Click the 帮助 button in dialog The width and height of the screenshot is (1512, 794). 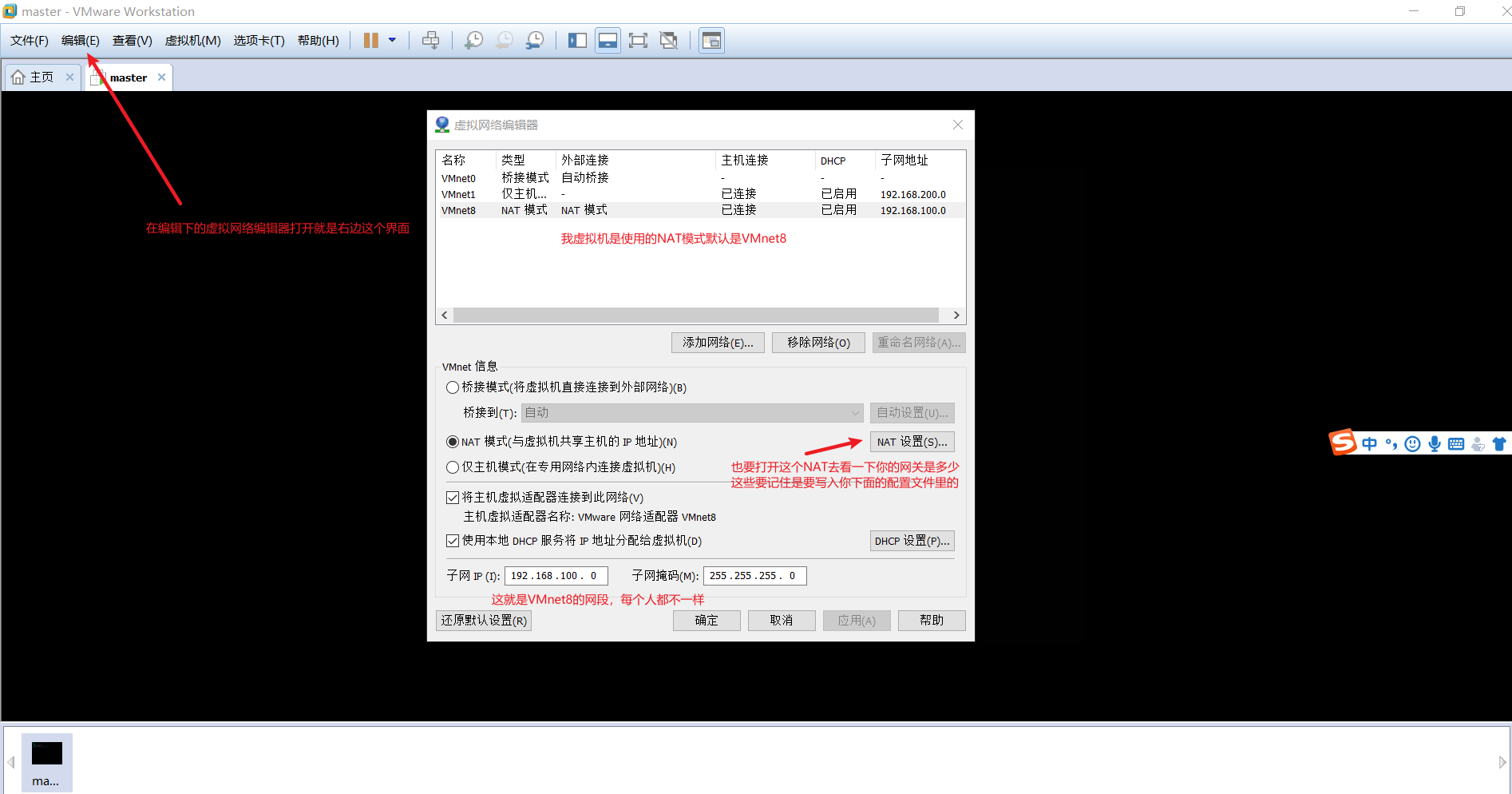tap(932, 621)
